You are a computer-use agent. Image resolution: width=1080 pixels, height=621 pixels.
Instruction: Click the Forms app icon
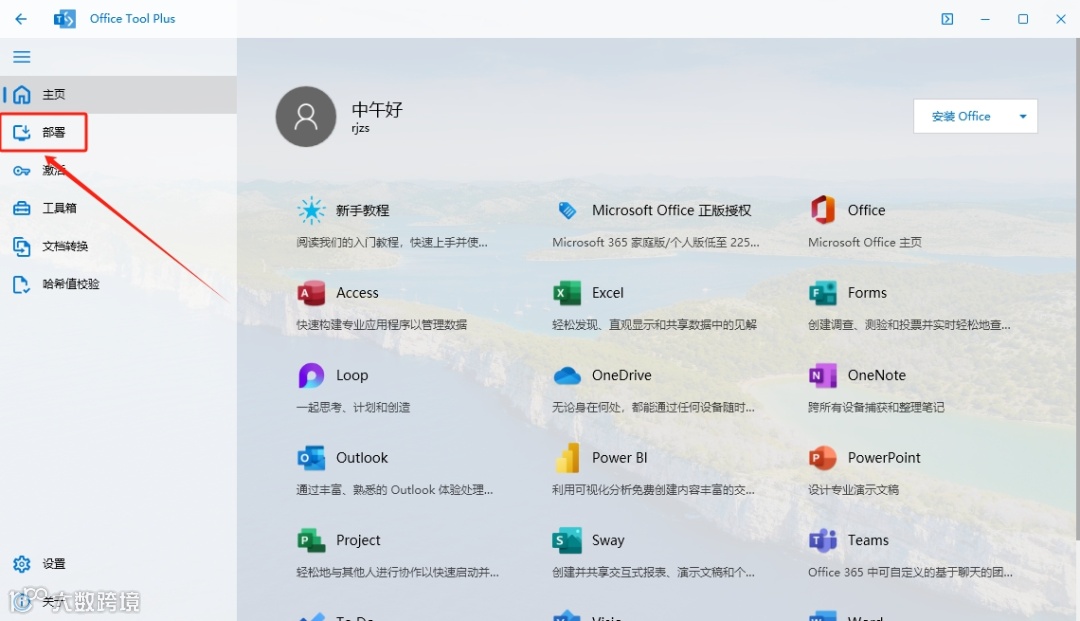822,293
